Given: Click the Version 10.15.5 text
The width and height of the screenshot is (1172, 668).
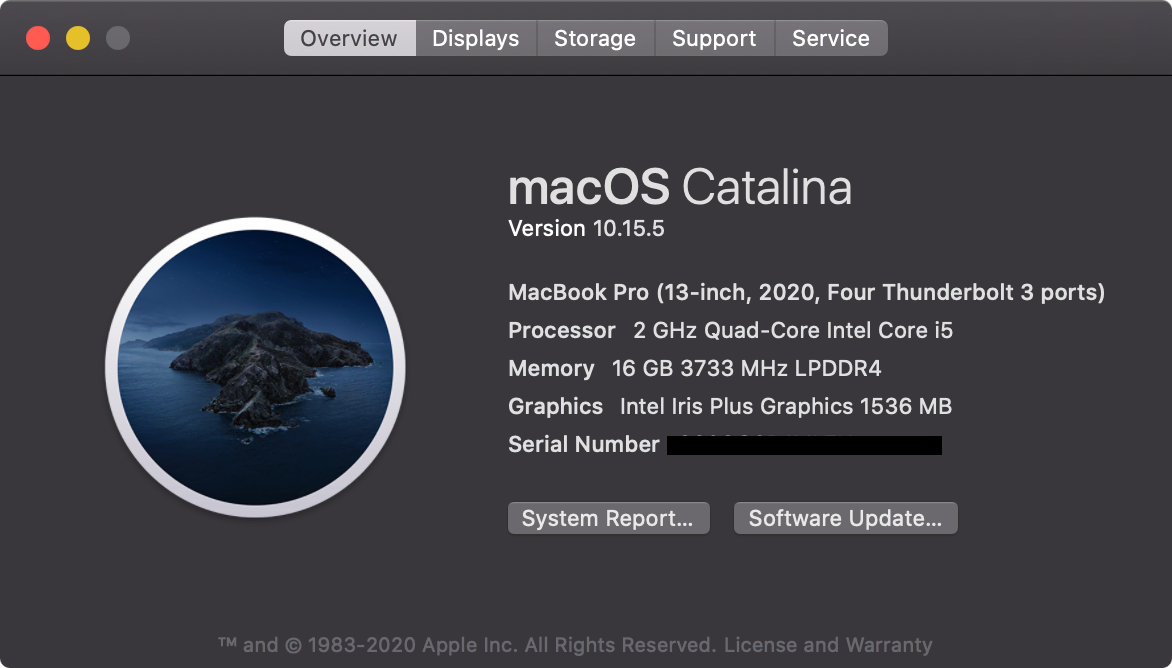Looking at the screenshot, I should [x=586, y=229].
